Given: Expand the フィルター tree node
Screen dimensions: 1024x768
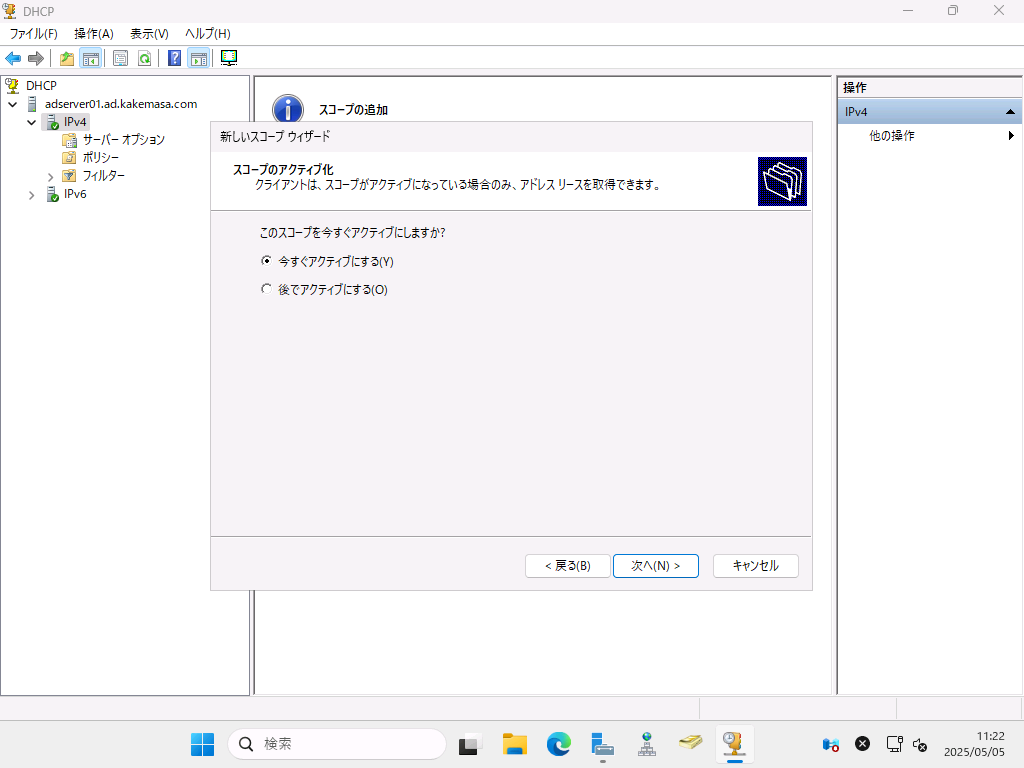Looking at the screenshot, I should (50, 176).
